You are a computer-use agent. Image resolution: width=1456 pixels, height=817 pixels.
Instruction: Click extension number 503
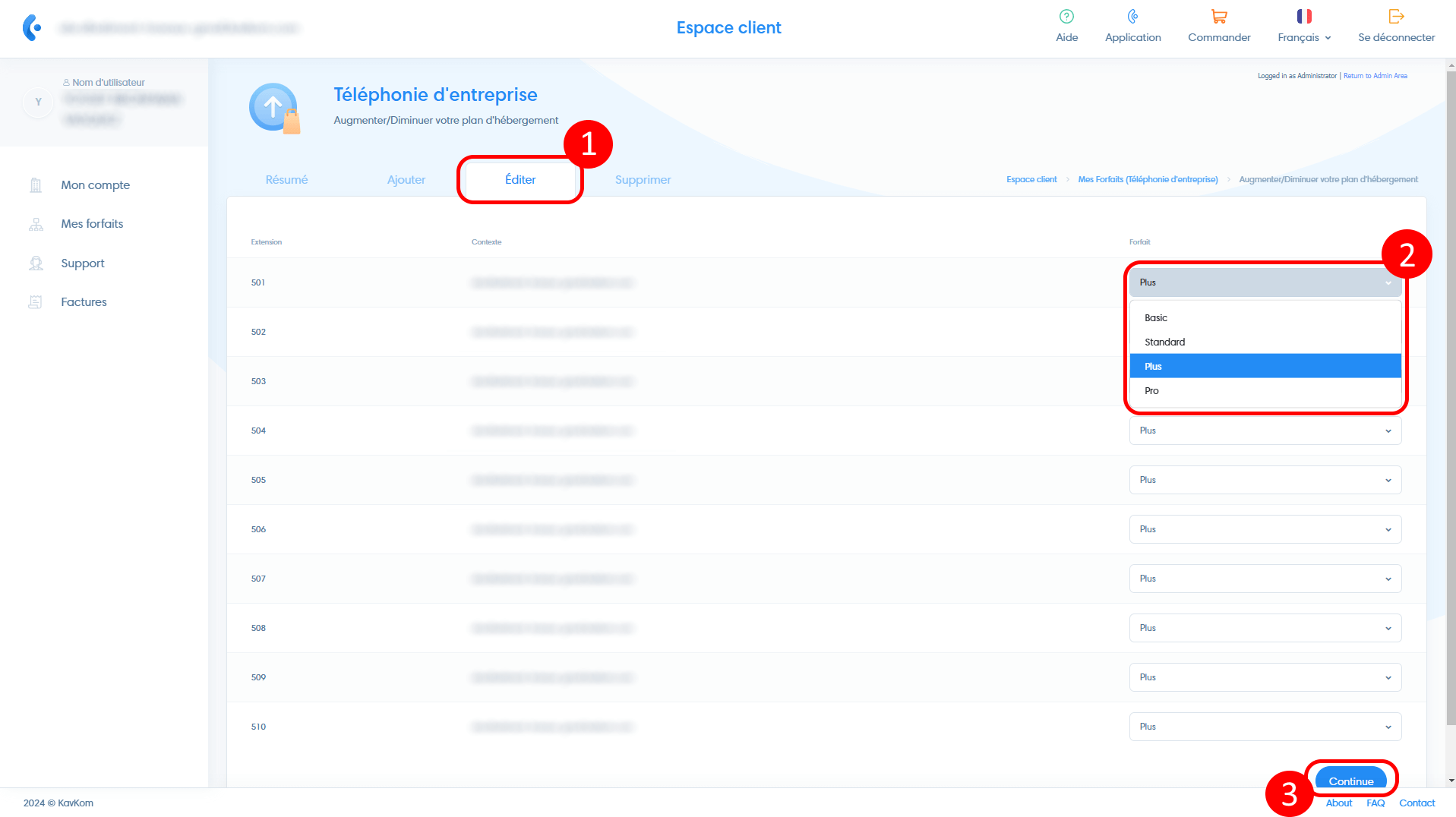point(258,381)
